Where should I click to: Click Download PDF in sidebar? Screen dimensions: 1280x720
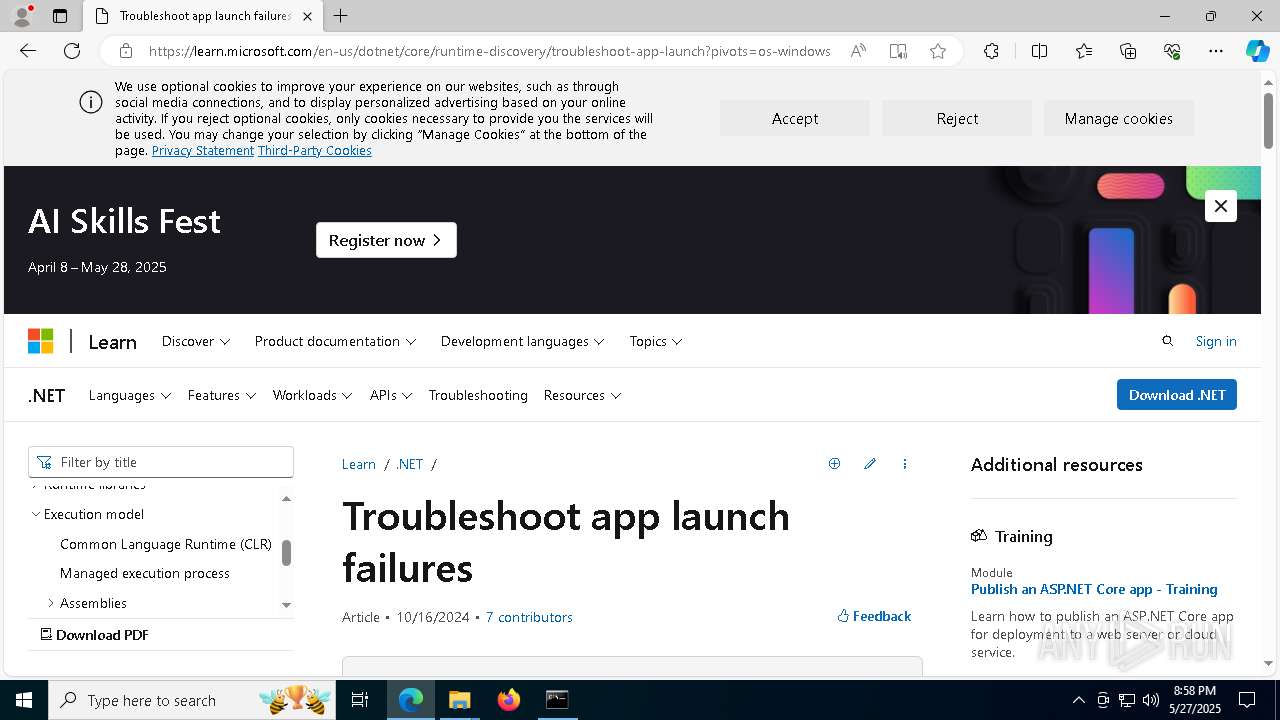point(94,635)
